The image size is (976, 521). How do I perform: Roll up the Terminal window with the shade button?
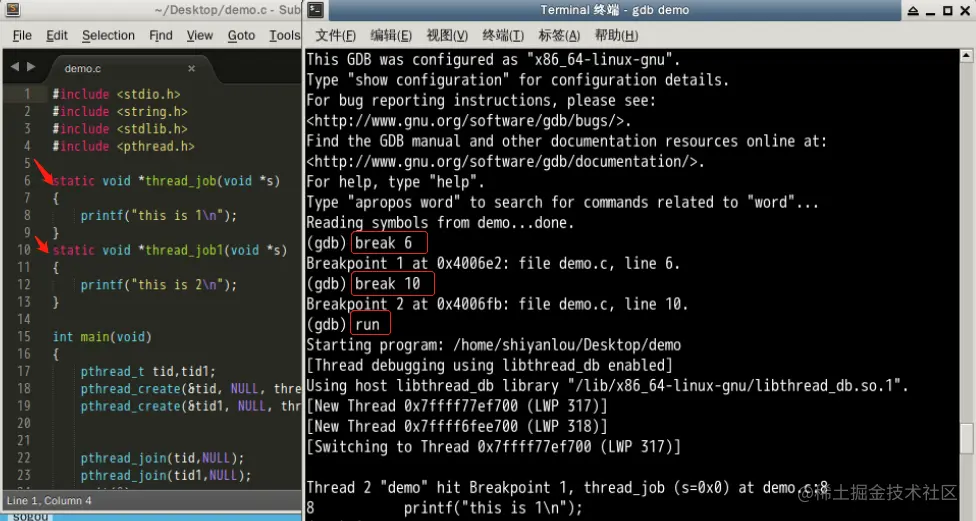(913, 11)
